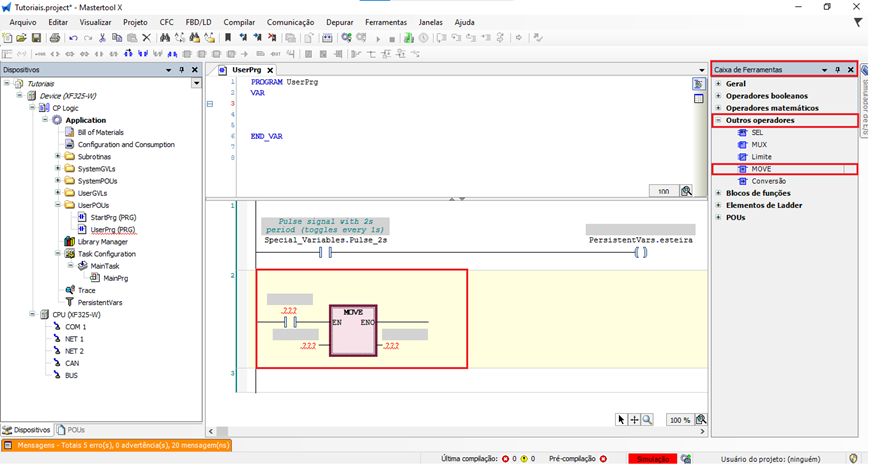This screenshot has height=472, width=884.
Task: Toggle the contact on the MOVE block EN input
Action: tap(292, 322)
